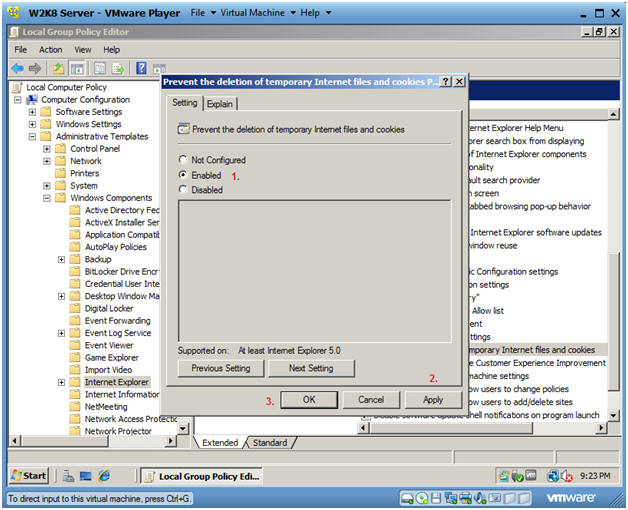Click Internet Explorer folder icon in tree
Image resolution: width=628 pixels, height=510 pixels.
tap(75, 382)
